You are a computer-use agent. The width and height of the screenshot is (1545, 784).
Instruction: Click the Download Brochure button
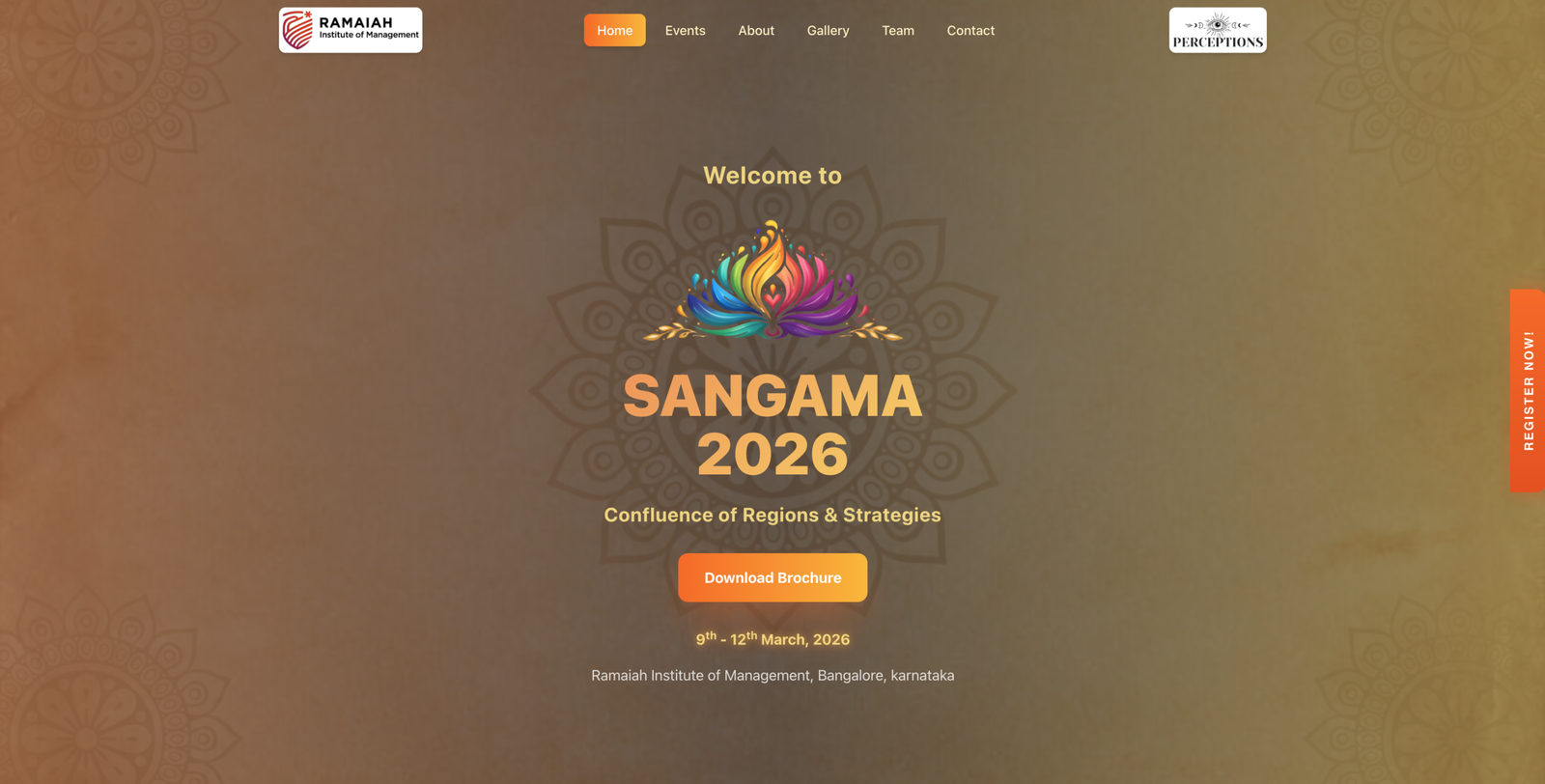coord(772,577)
